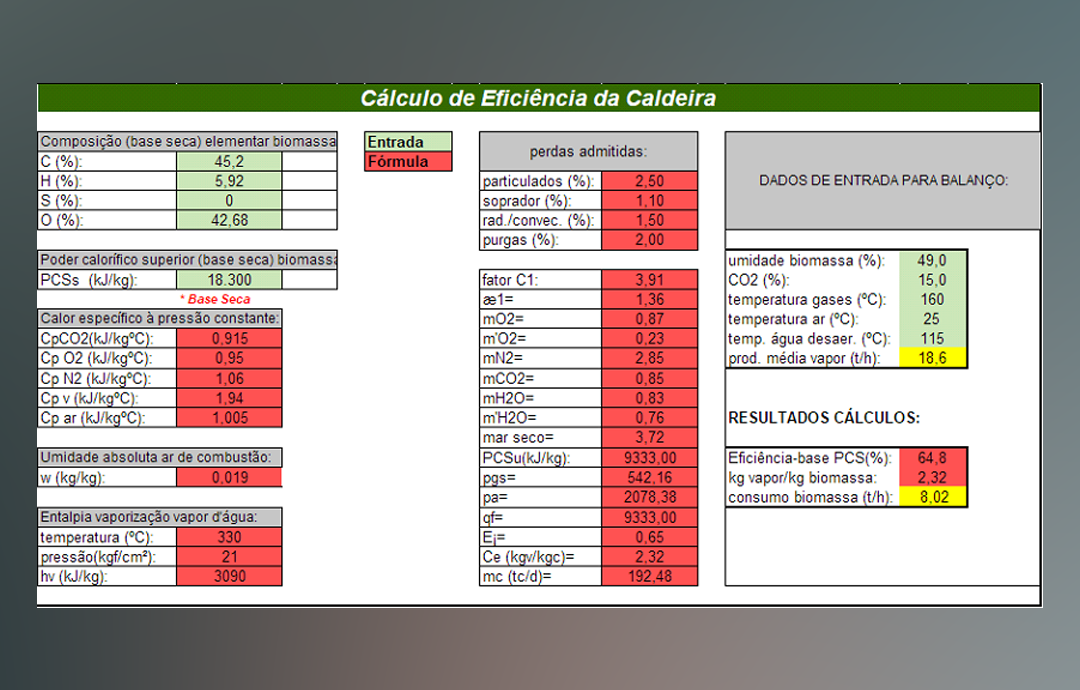Click the particulados (%) value 2,50
This screenshot has height=690, width=1080.
pyautogui.click(x=650, y=181)
